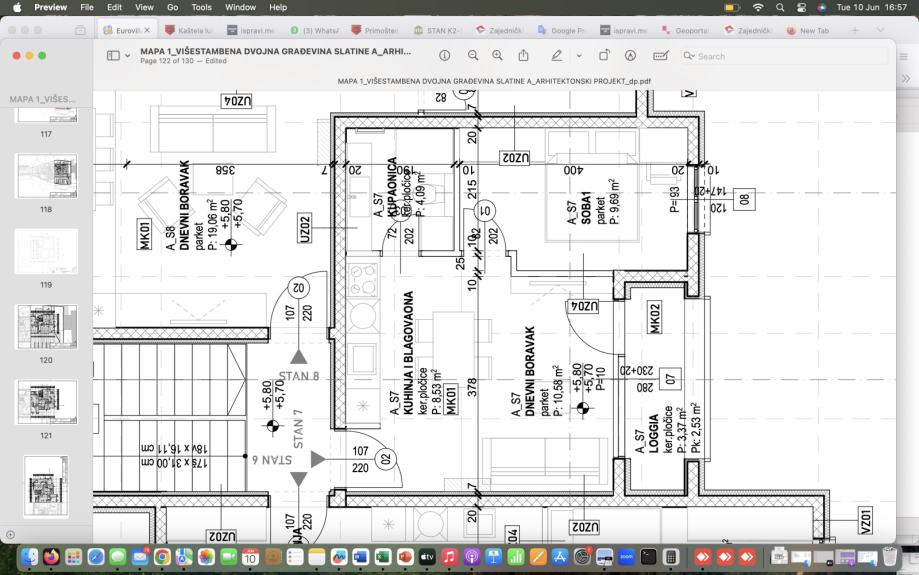Toggle the sidebar button in the toolbar

pyautogui.click(x=113, y=56)
